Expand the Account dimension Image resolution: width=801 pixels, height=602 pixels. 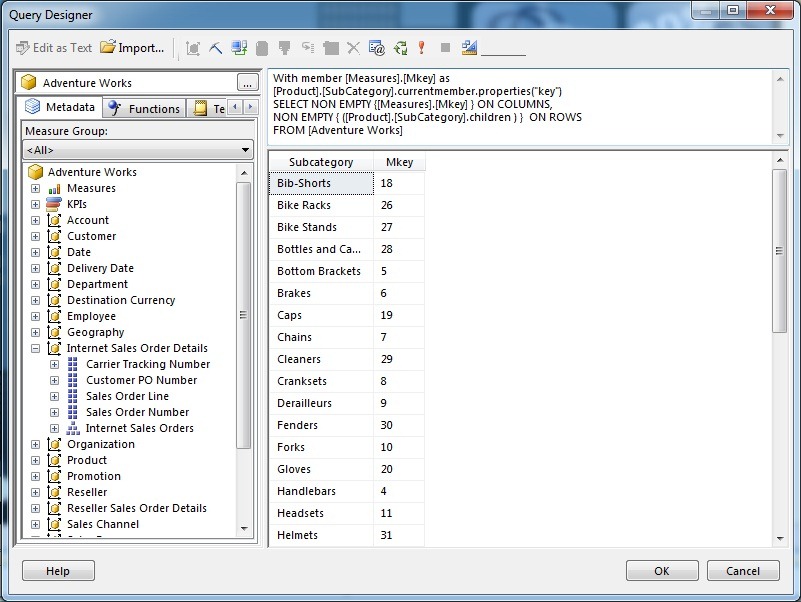pyautogui.click(x=35, y=221)
